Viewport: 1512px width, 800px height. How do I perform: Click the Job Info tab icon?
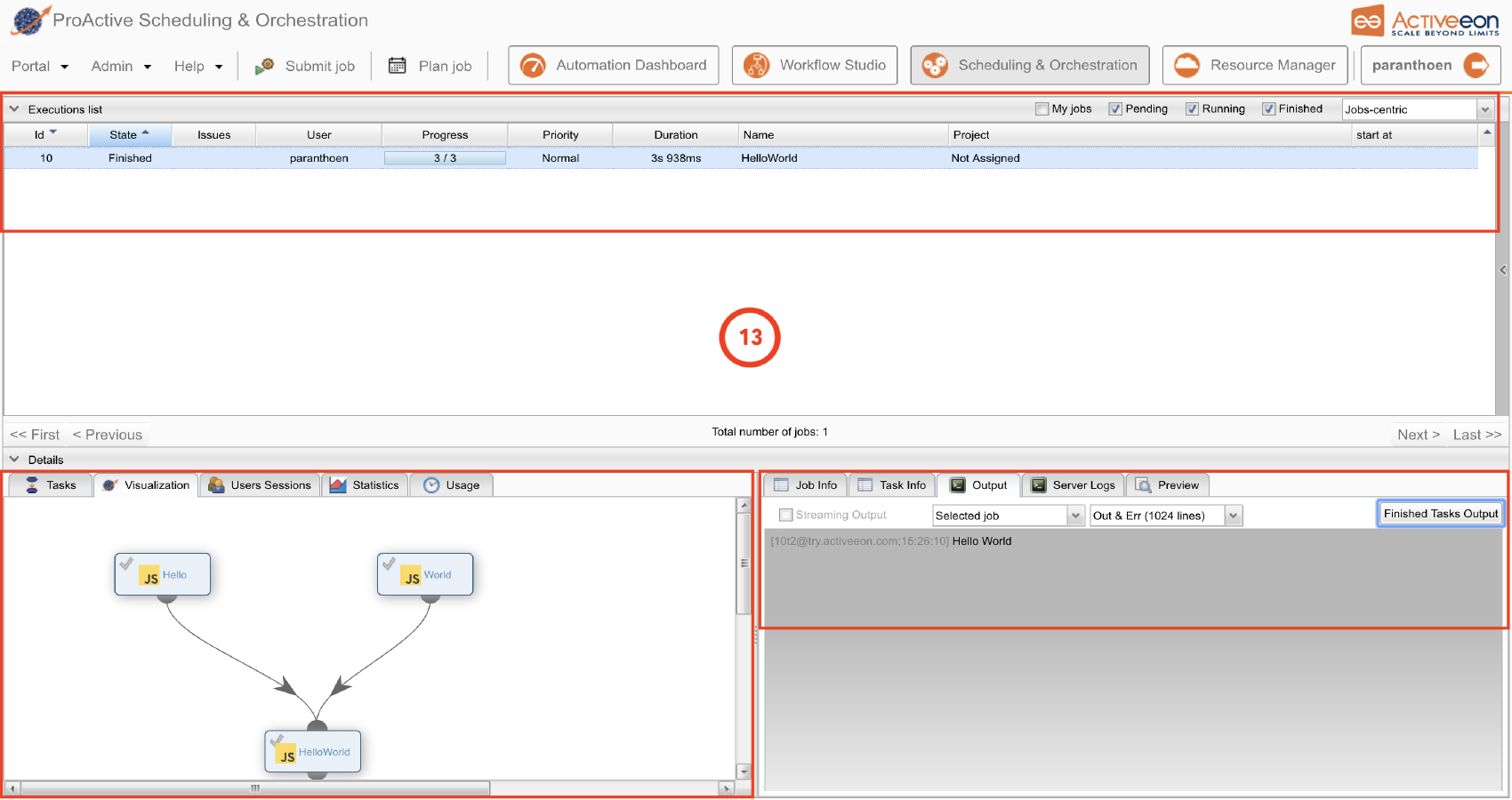coord(781,485)
